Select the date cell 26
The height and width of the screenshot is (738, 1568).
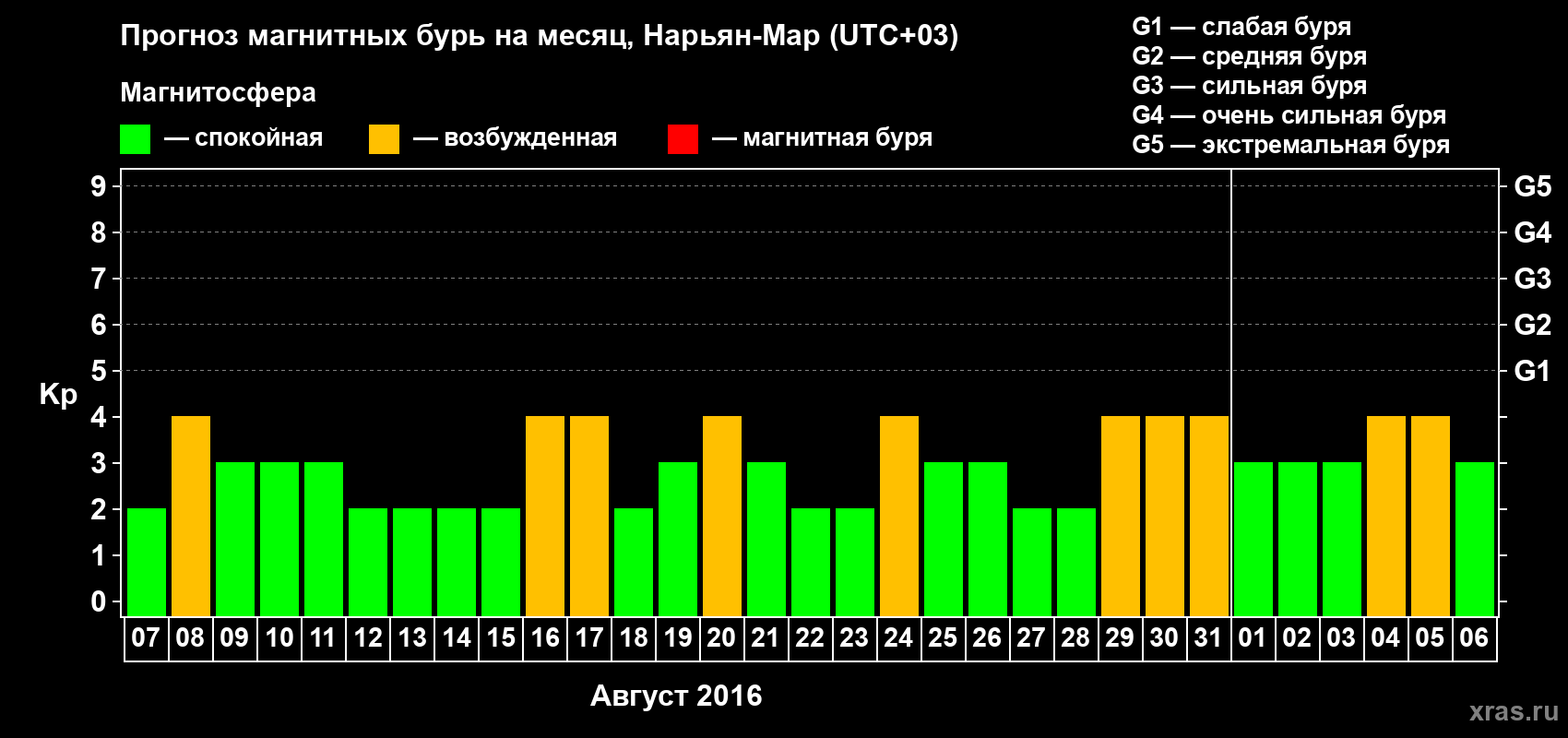tap(987, 638)
